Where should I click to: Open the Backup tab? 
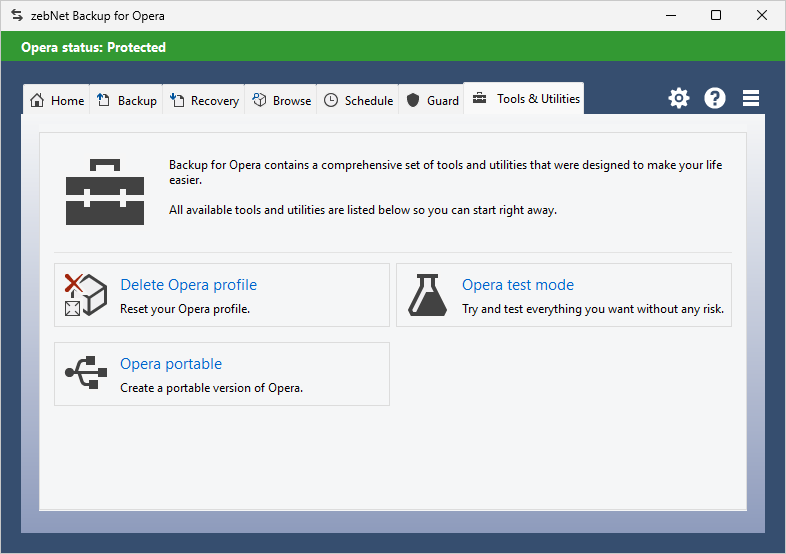pos(127,100)
